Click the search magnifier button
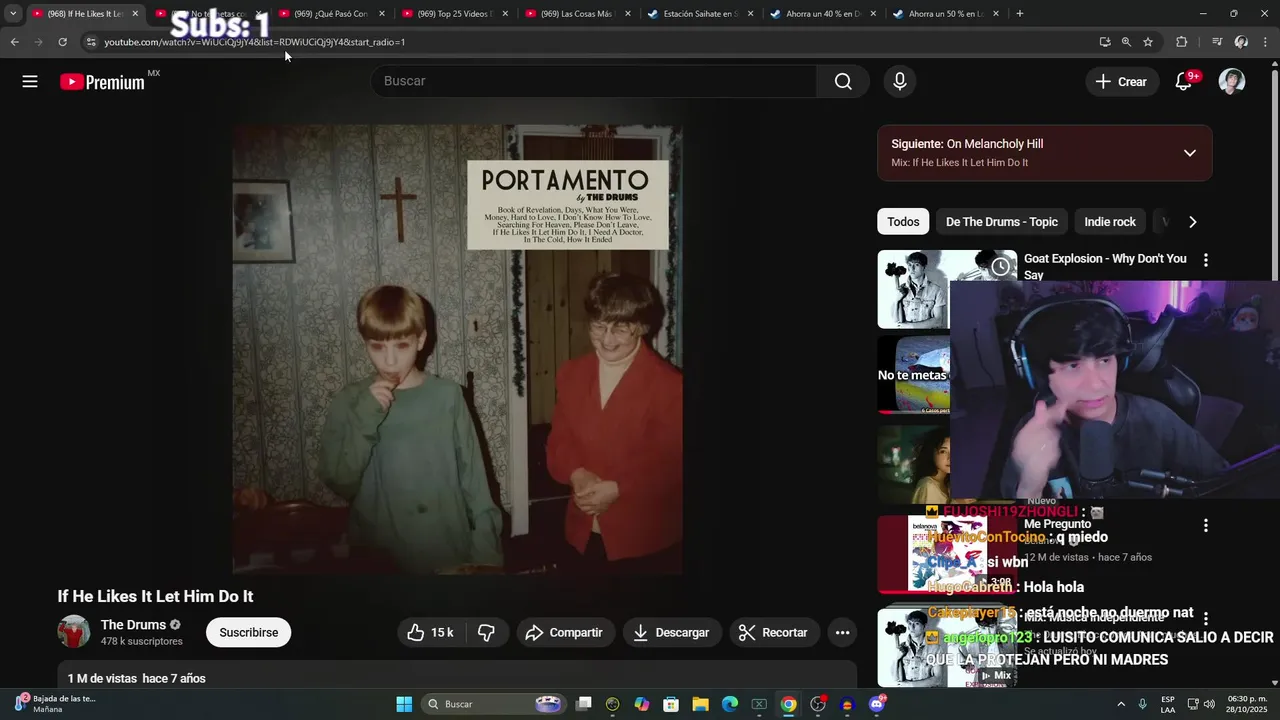Screen dimensions: 1280x720 click(843, 81)
